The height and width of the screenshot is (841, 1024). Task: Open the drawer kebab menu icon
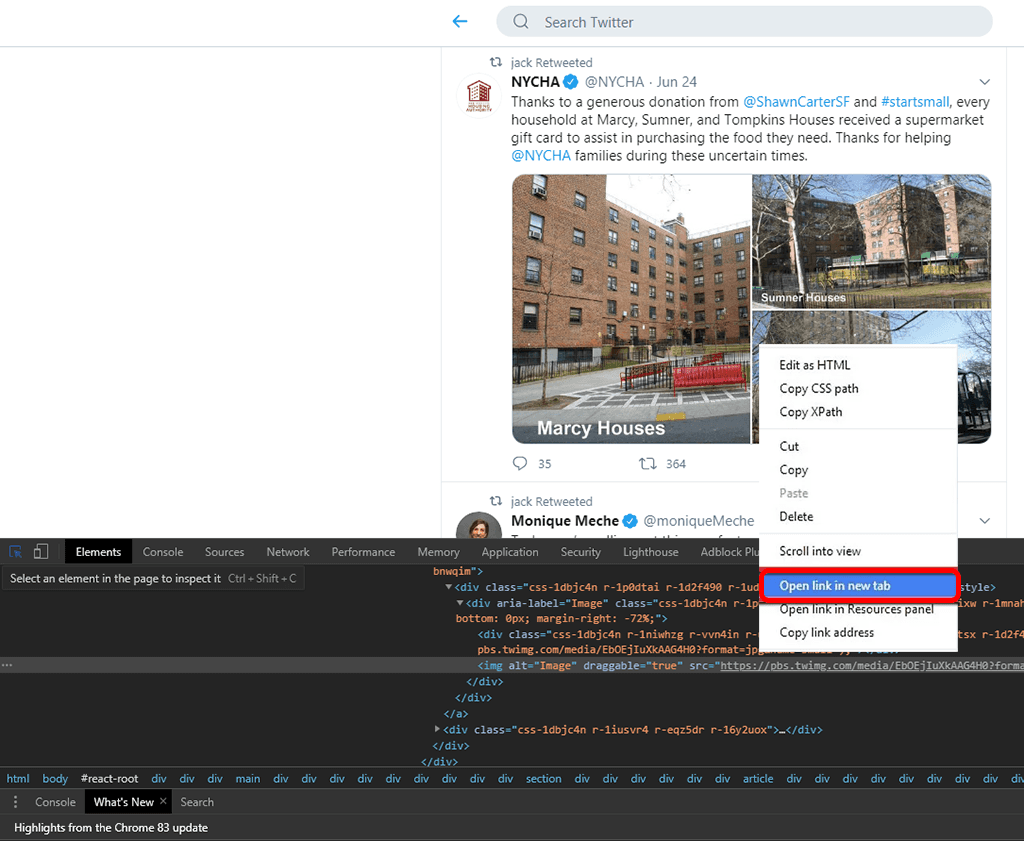(15, 802)
